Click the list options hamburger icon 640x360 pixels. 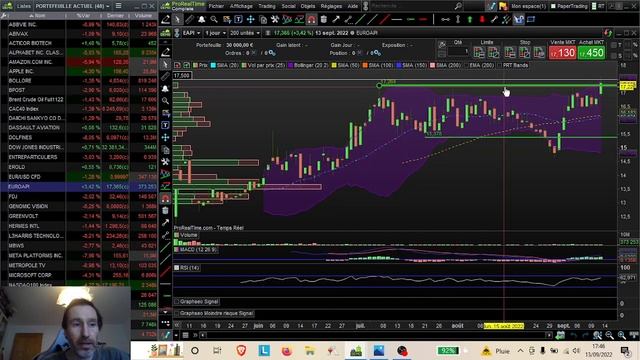tap(118, 6)
